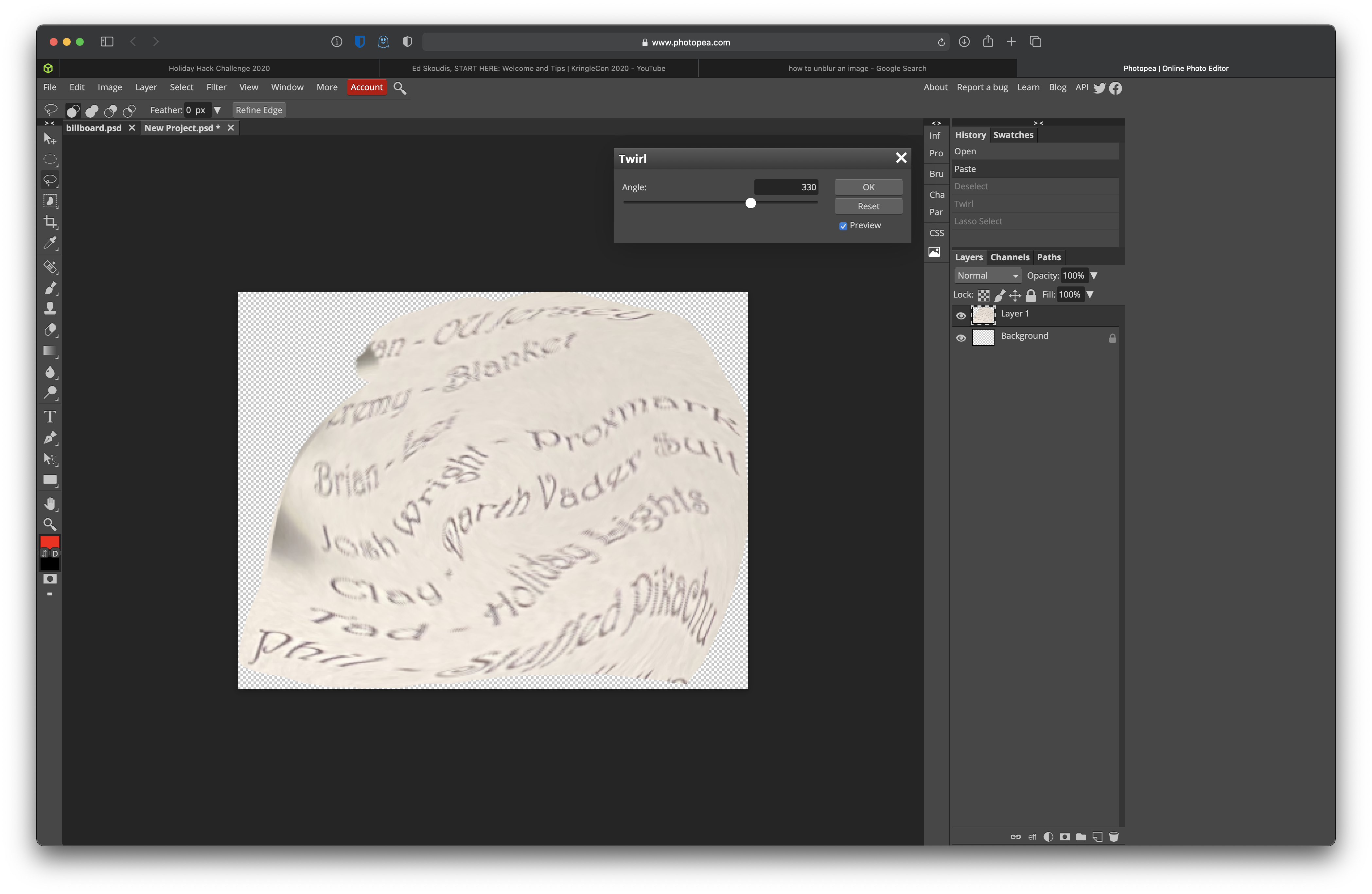Create a new folder in Layers footer

click(1081, 837)
